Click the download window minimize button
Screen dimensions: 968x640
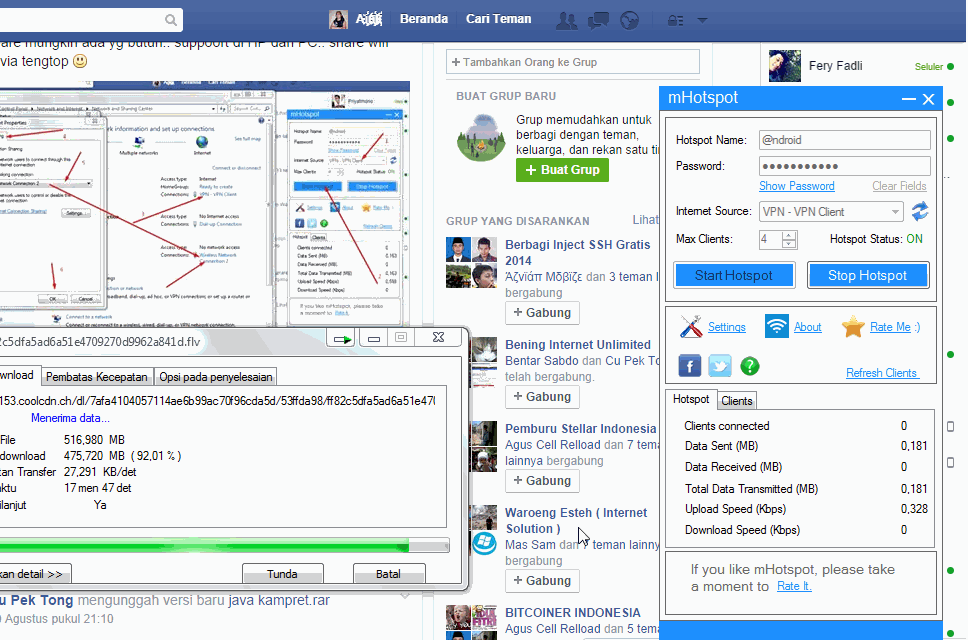tap(373, 338)
